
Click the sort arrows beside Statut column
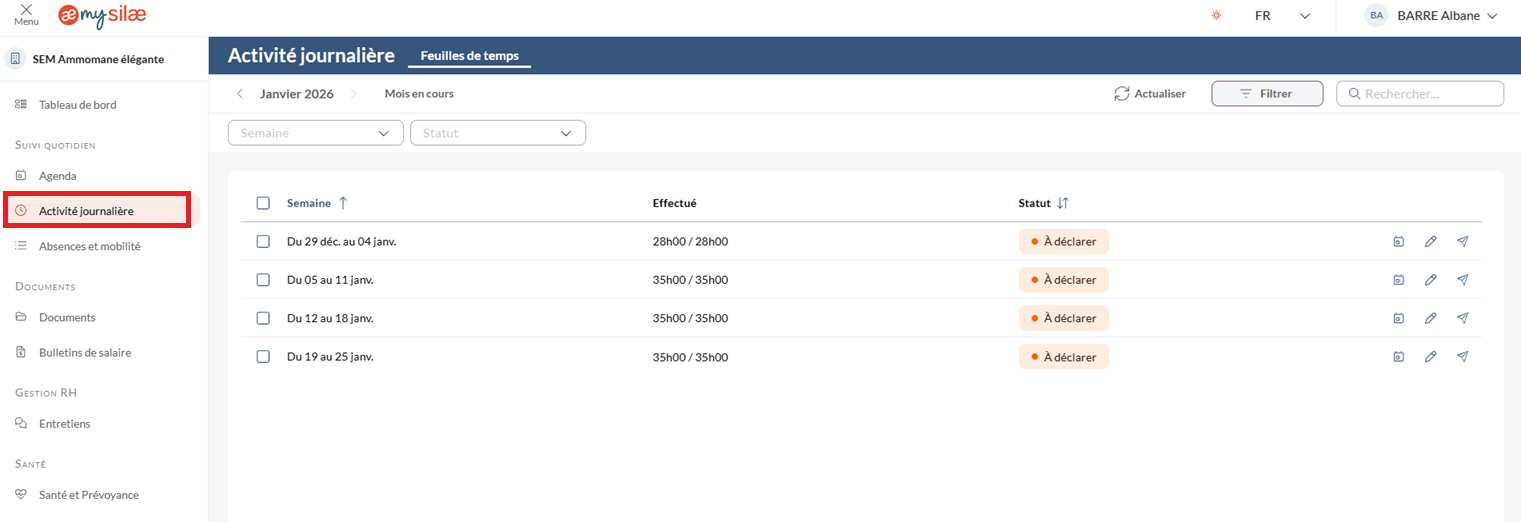(1063, 203)
